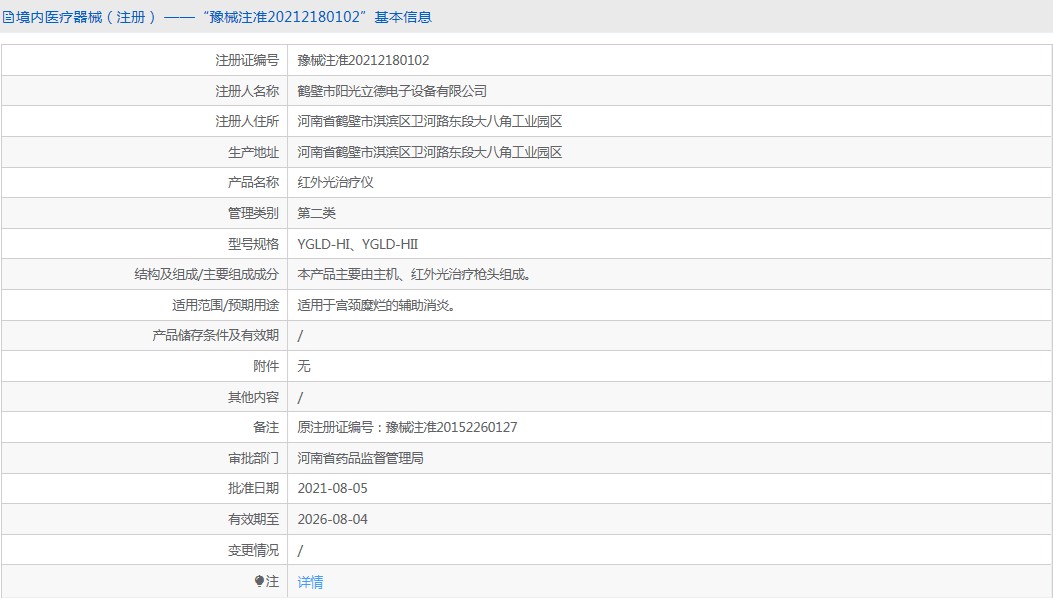The width and height of the screenshot is (1053, 600).
Task: Click the document icon before 境内医疗器械 title
Action: [x=7, y=17]
